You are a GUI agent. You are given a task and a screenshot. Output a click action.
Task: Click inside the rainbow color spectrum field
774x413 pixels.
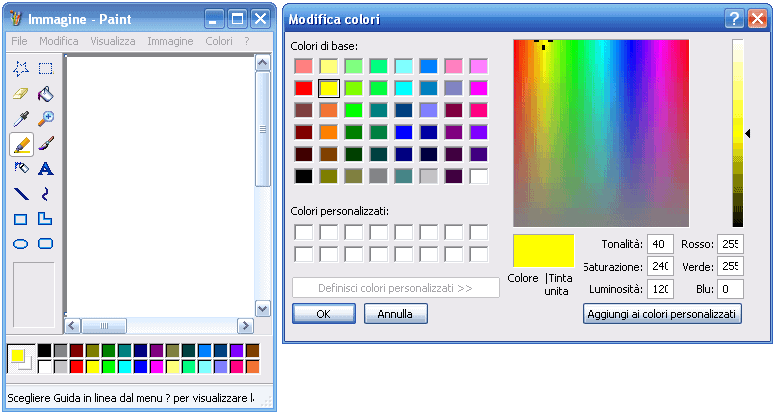(x=601, y=133)
